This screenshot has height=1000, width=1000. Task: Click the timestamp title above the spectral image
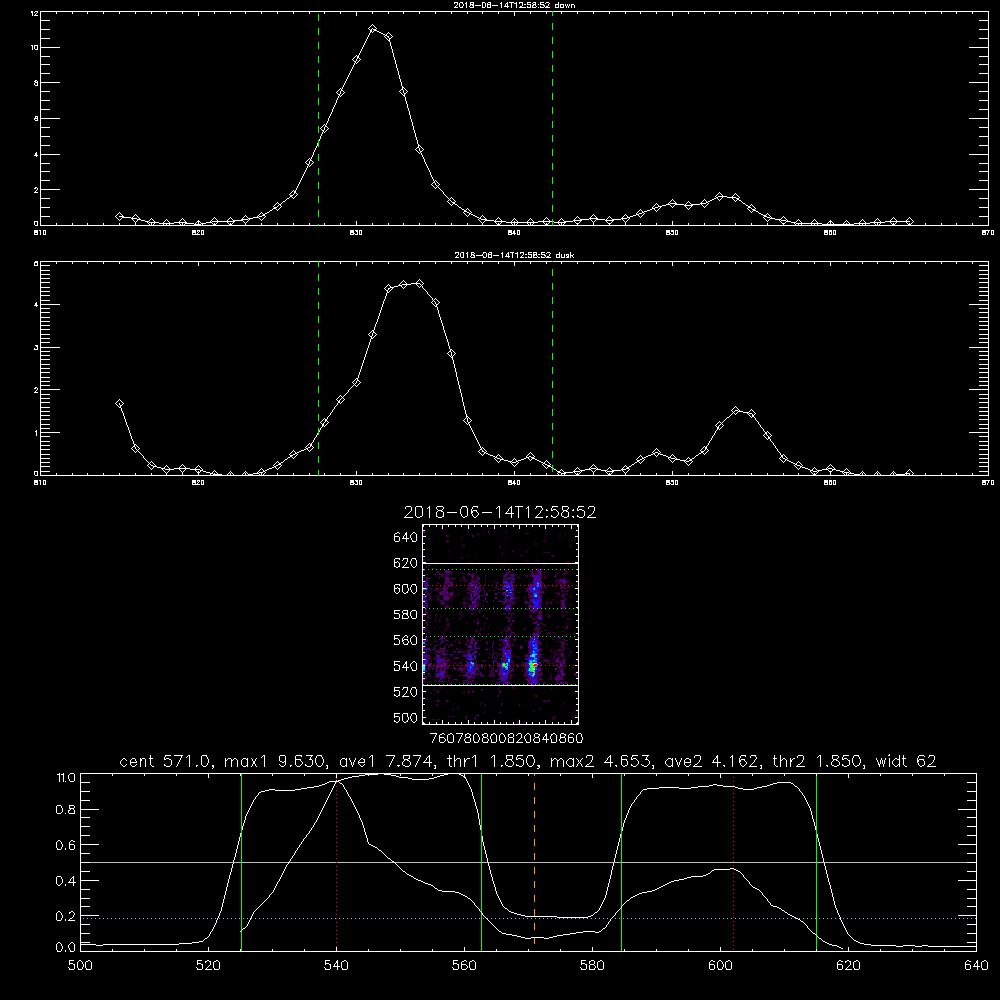pyautogui.click(x=500, y=512)
